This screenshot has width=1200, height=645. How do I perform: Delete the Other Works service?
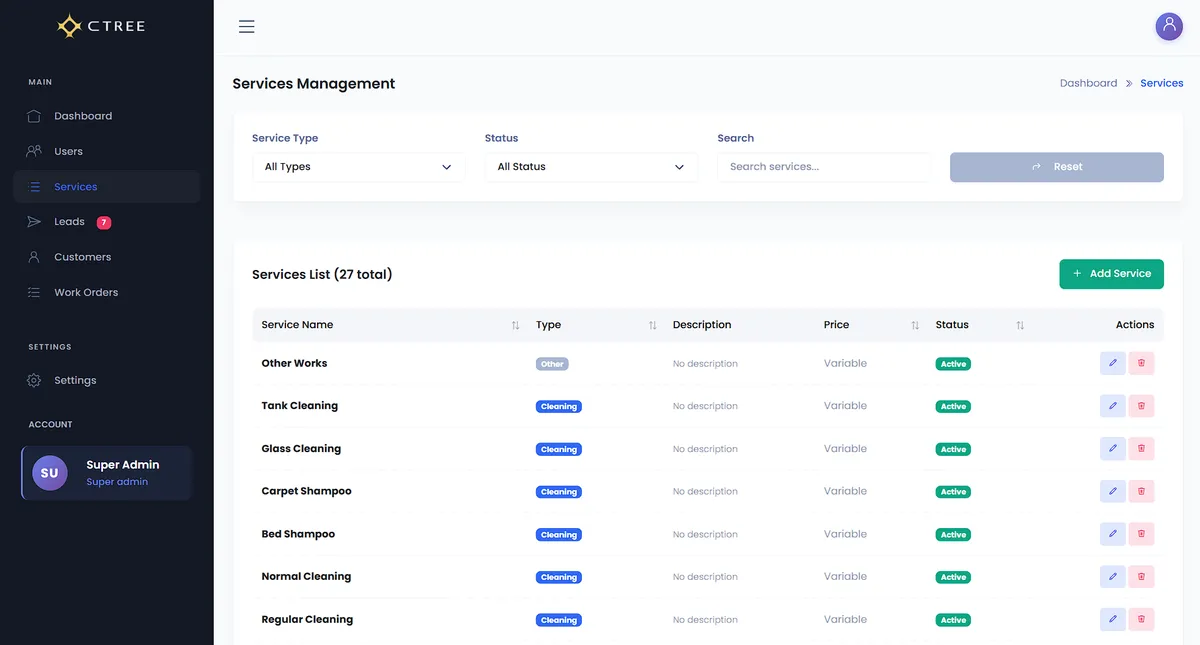(1141, 363)
